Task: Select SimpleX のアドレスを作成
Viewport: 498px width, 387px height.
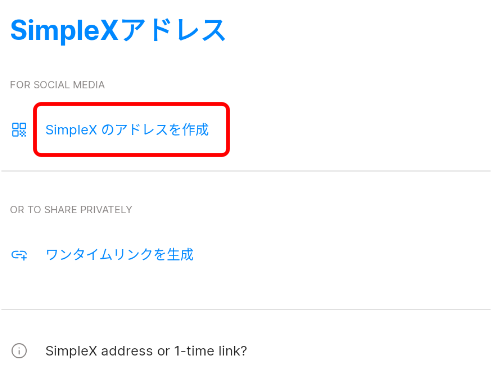Action: point(127,130)
